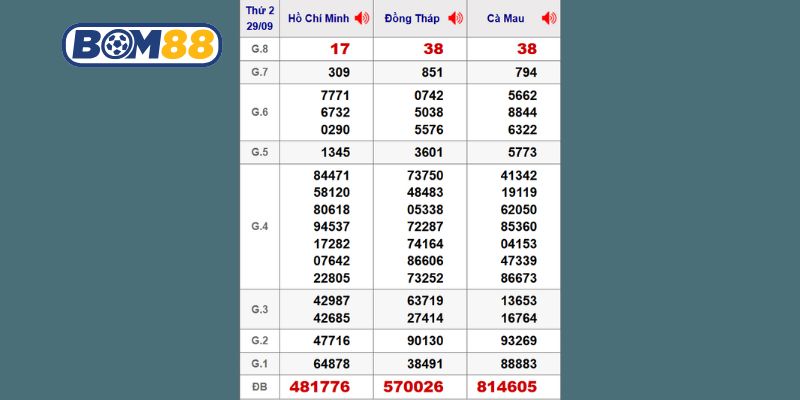This screenshot has height=400, width=800.
Task: Select the G.4 row label
Action: 260,227
